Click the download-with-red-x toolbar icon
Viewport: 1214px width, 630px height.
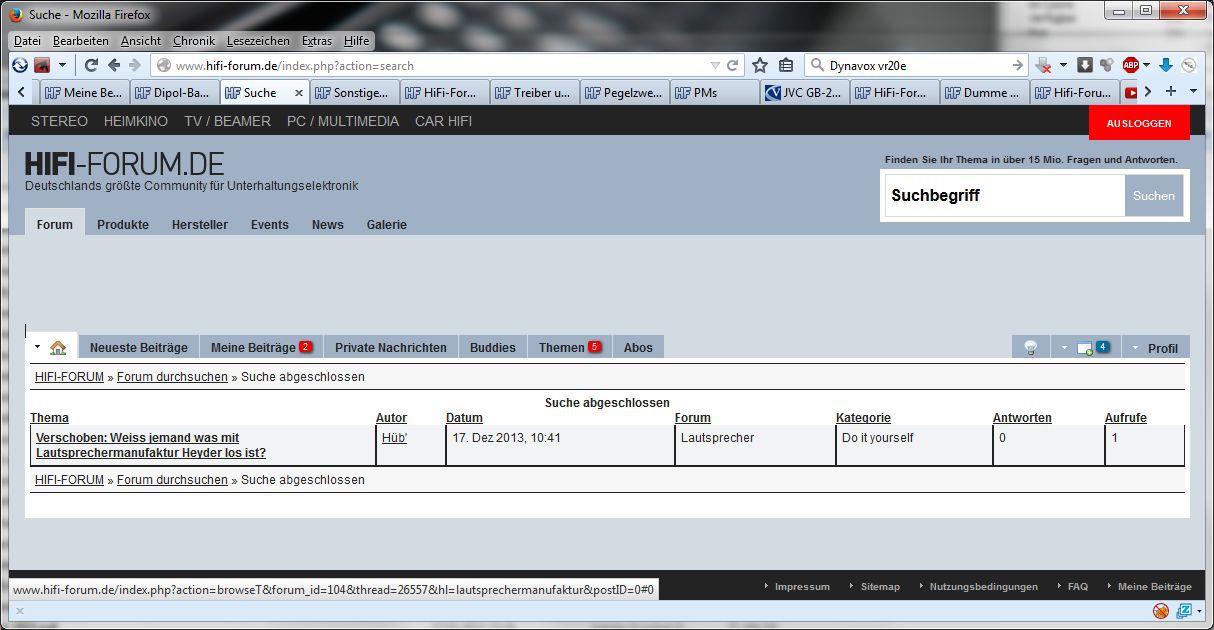(1044, 65)
